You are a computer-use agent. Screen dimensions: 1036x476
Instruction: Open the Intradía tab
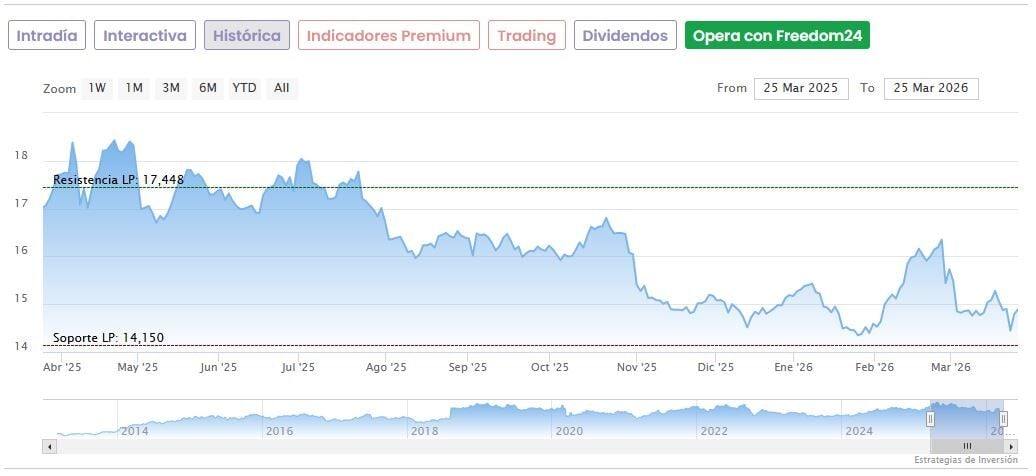point(47,36)
